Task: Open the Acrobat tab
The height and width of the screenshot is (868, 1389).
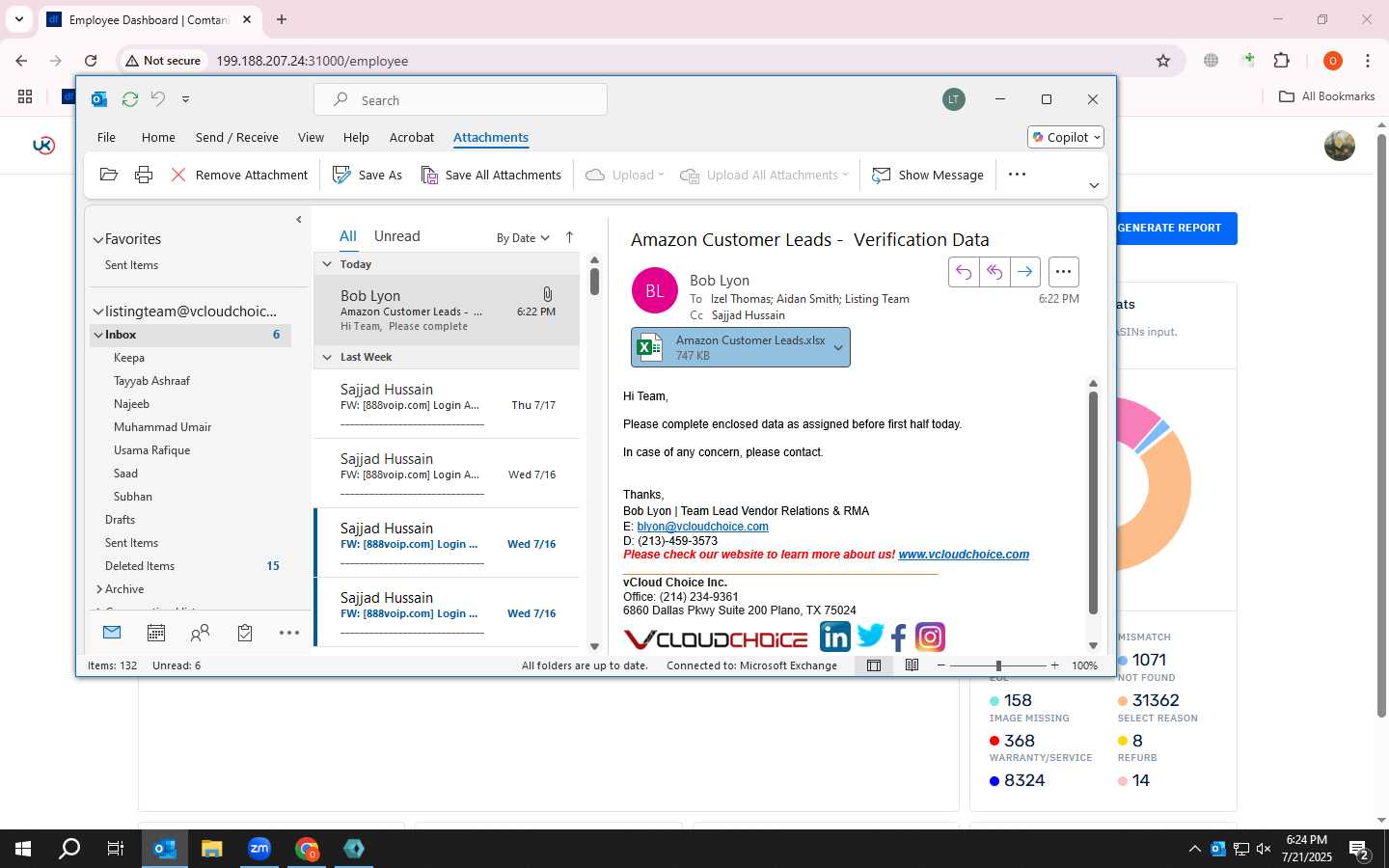Action: pyautogui.click(x=412, y=137)
